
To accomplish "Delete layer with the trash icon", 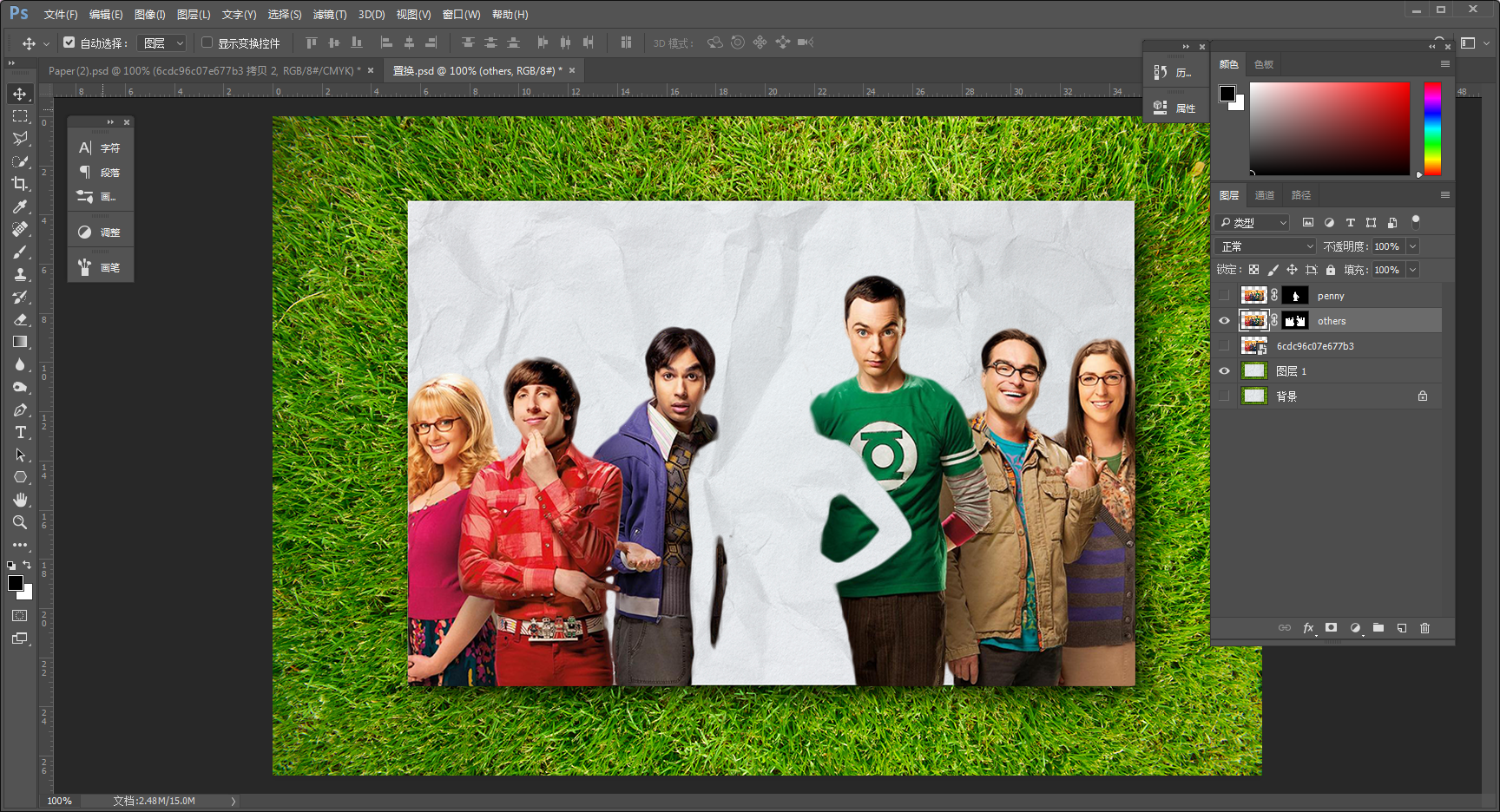I will point(1424,628).
